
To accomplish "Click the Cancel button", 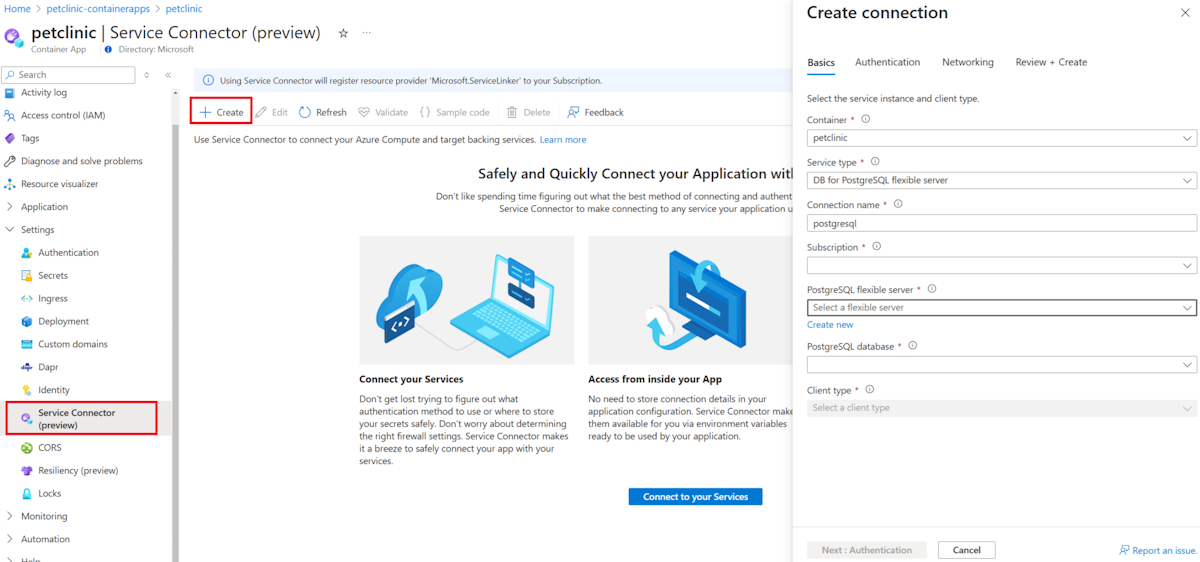I will click(967, 550).
